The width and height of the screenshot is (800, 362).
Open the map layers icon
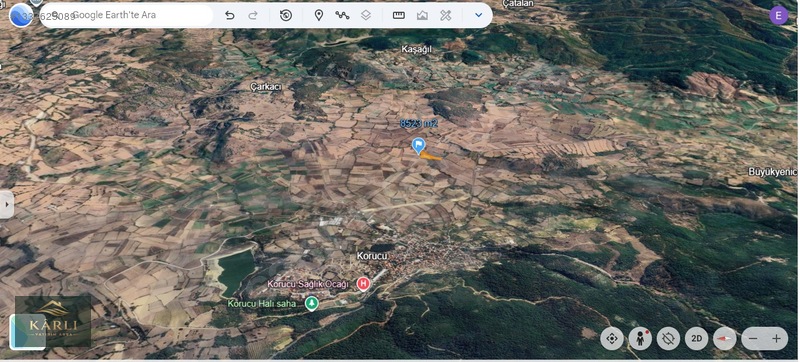tap(366, 15)
